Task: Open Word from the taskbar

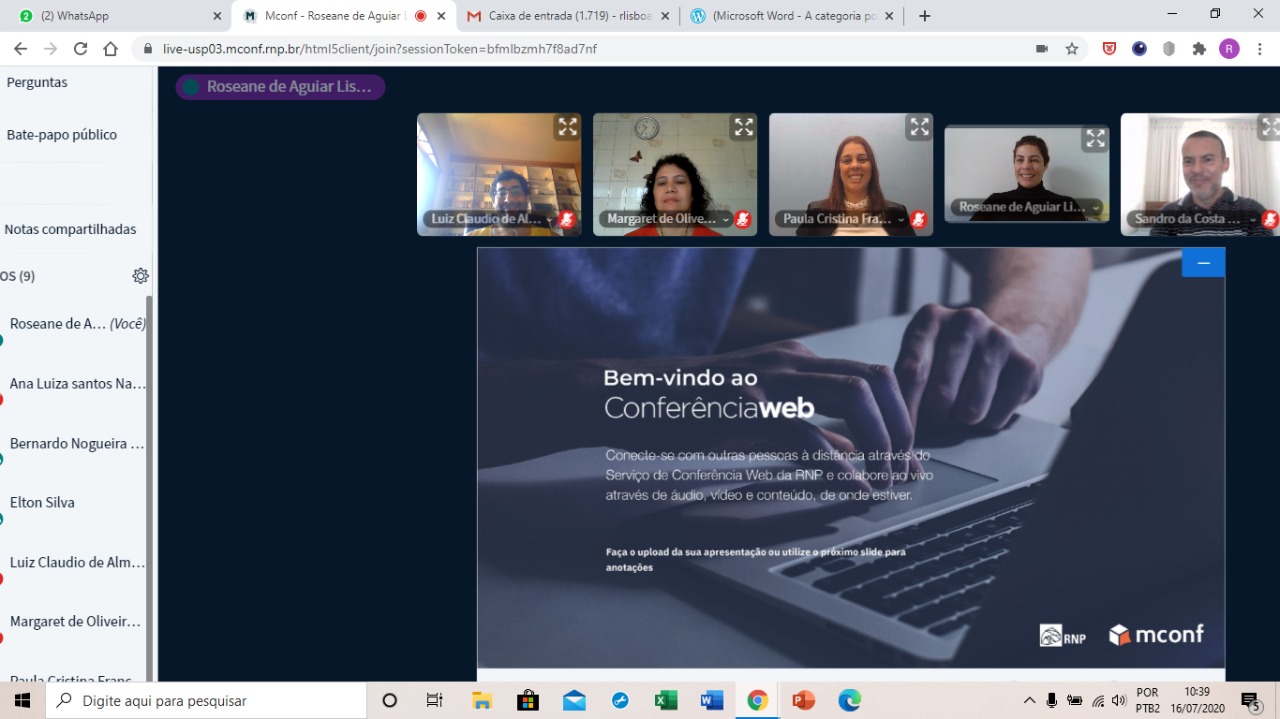Action: [x=712, y=700]
